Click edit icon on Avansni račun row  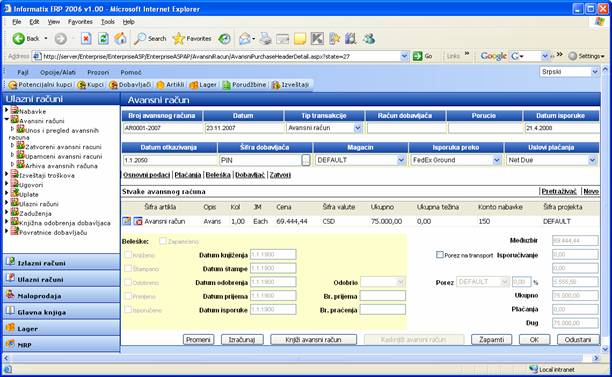(x=127, y=221)
